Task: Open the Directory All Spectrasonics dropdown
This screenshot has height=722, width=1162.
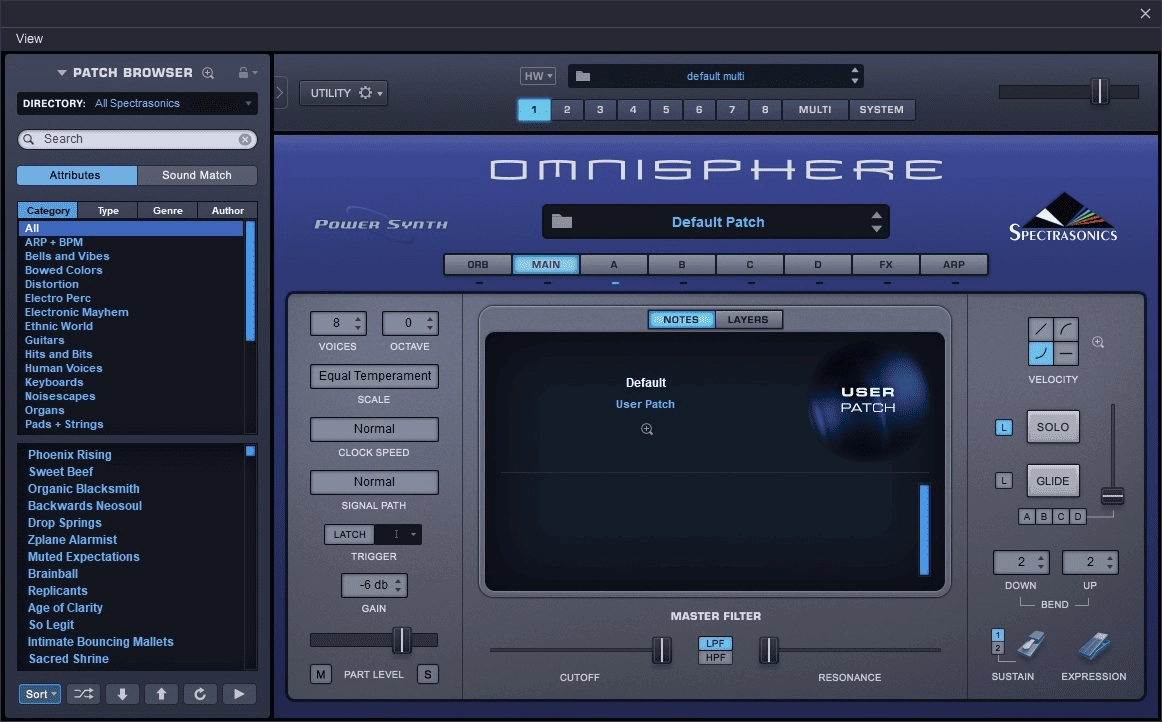Action: 137,103
